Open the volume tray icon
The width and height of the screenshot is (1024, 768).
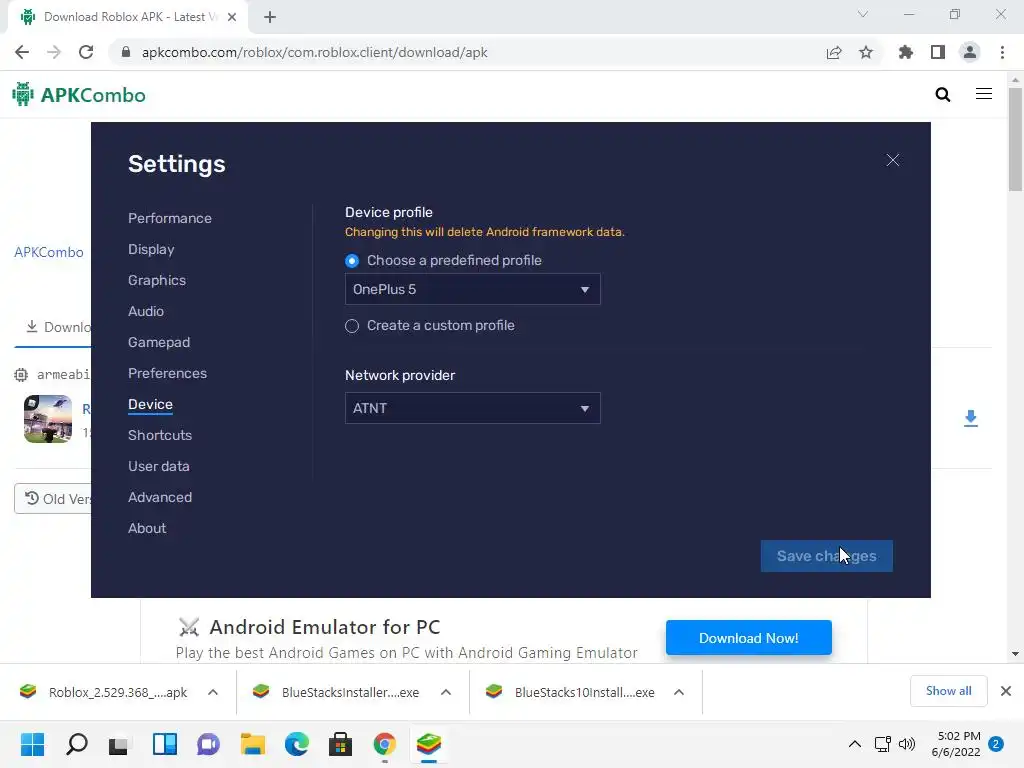point(906,744)
